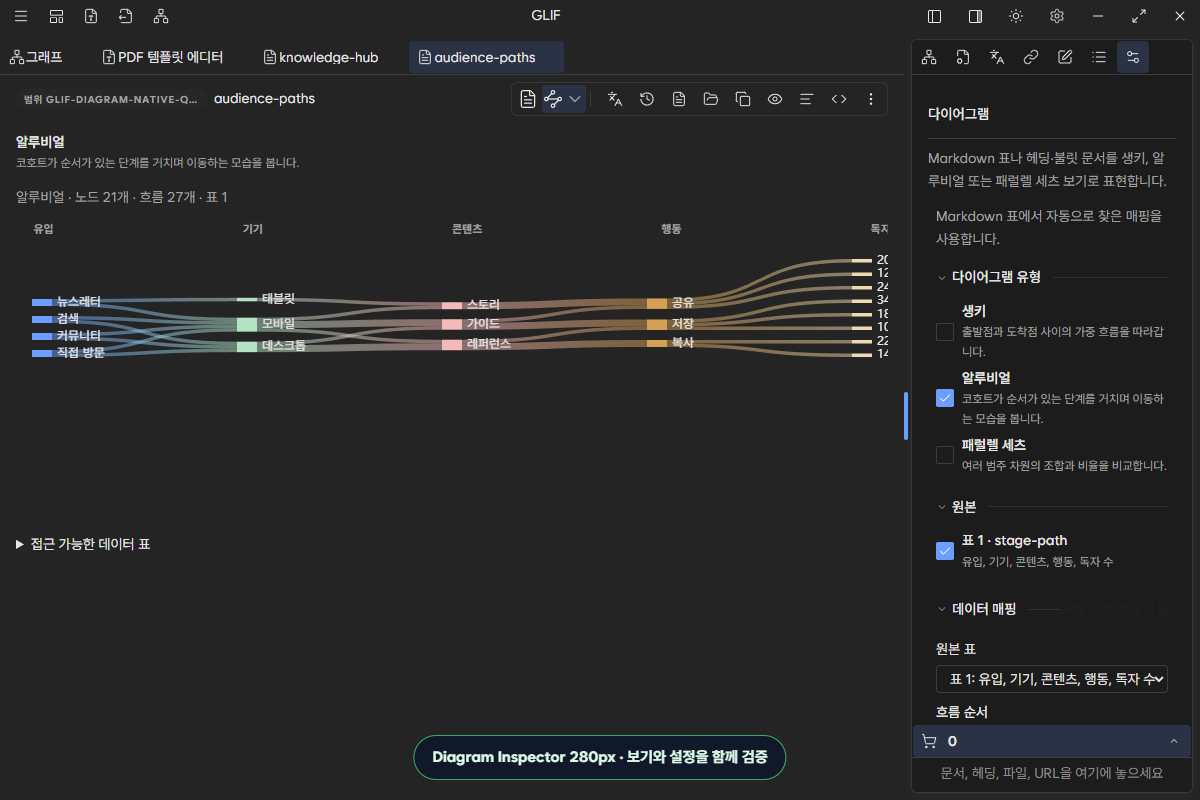Open the diagram settings sliders tab
1200x800 pixels.
click(x=1133, y=57)
